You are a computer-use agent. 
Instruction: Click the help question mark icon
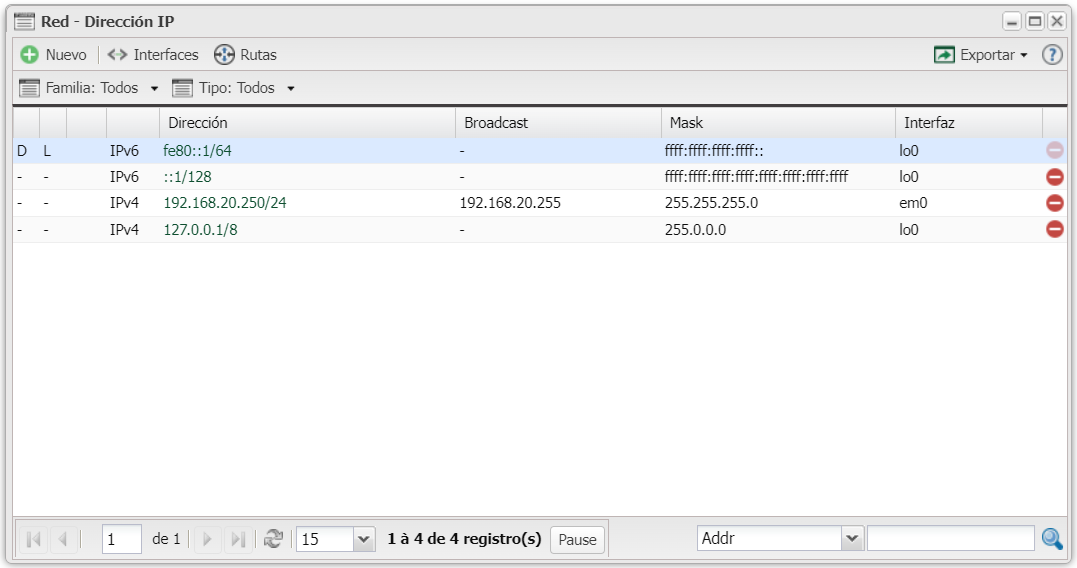(x=1052, y=55)
